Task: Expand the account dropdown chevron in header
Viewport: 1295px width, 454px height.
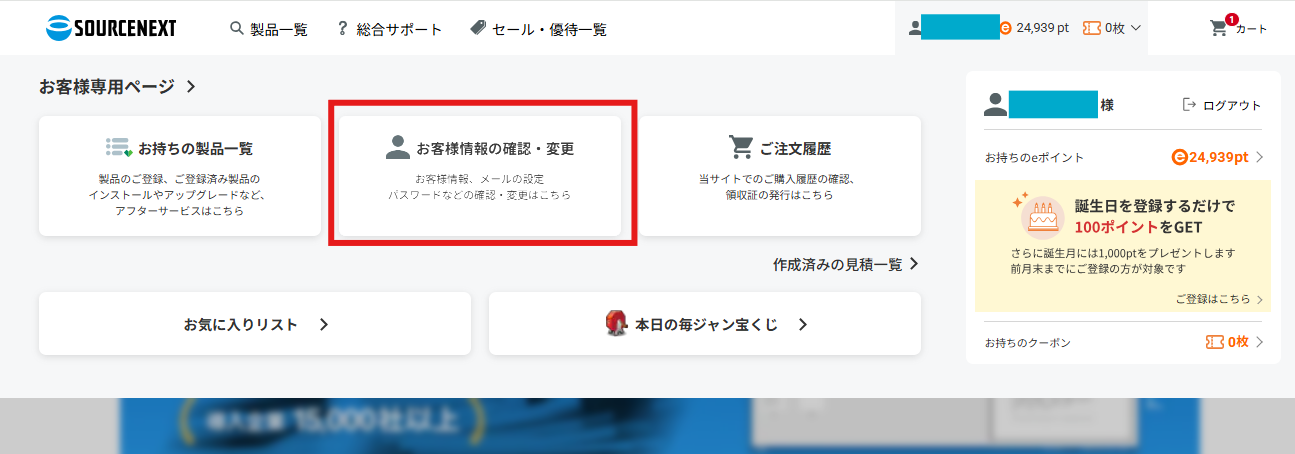Action: pyautogui.click(x=1135, y=29)
